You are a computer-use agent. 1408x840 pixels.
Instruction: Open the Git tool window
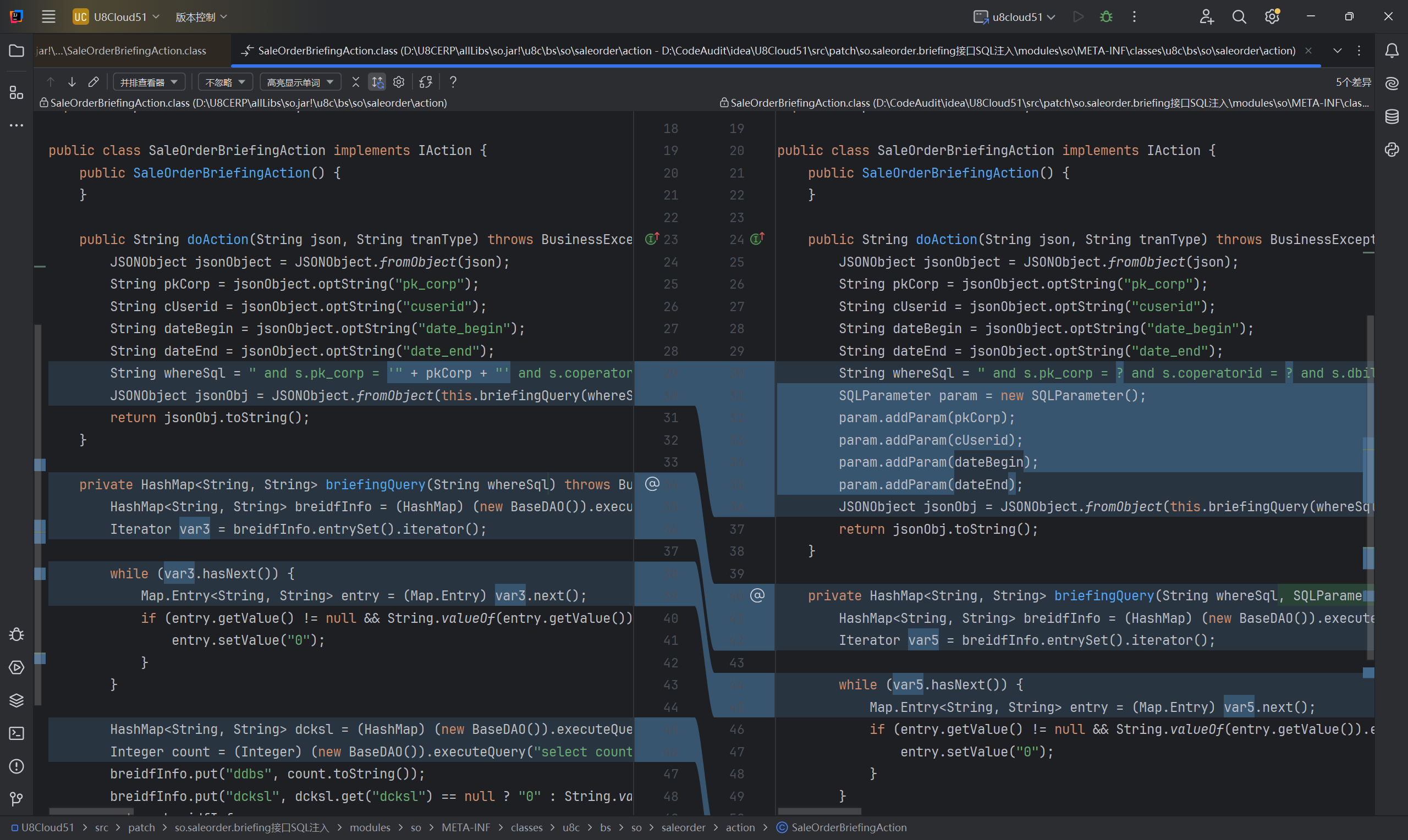point(16,799)
